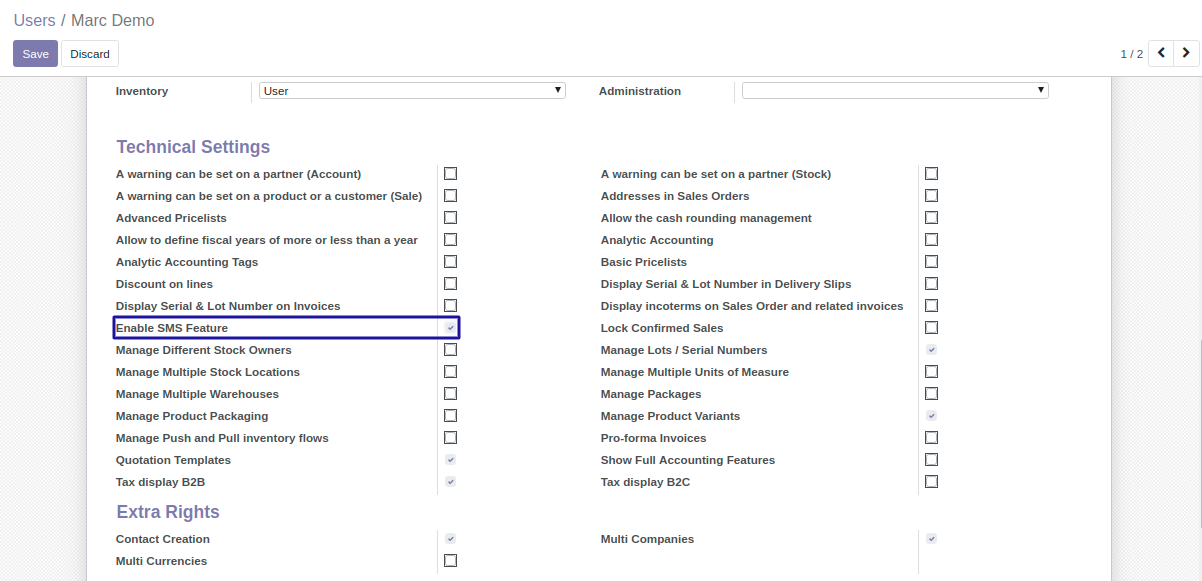Discard the changes to this user
Image resolution: width=1202 pixels, height=581 pixels.
(90, 54)
